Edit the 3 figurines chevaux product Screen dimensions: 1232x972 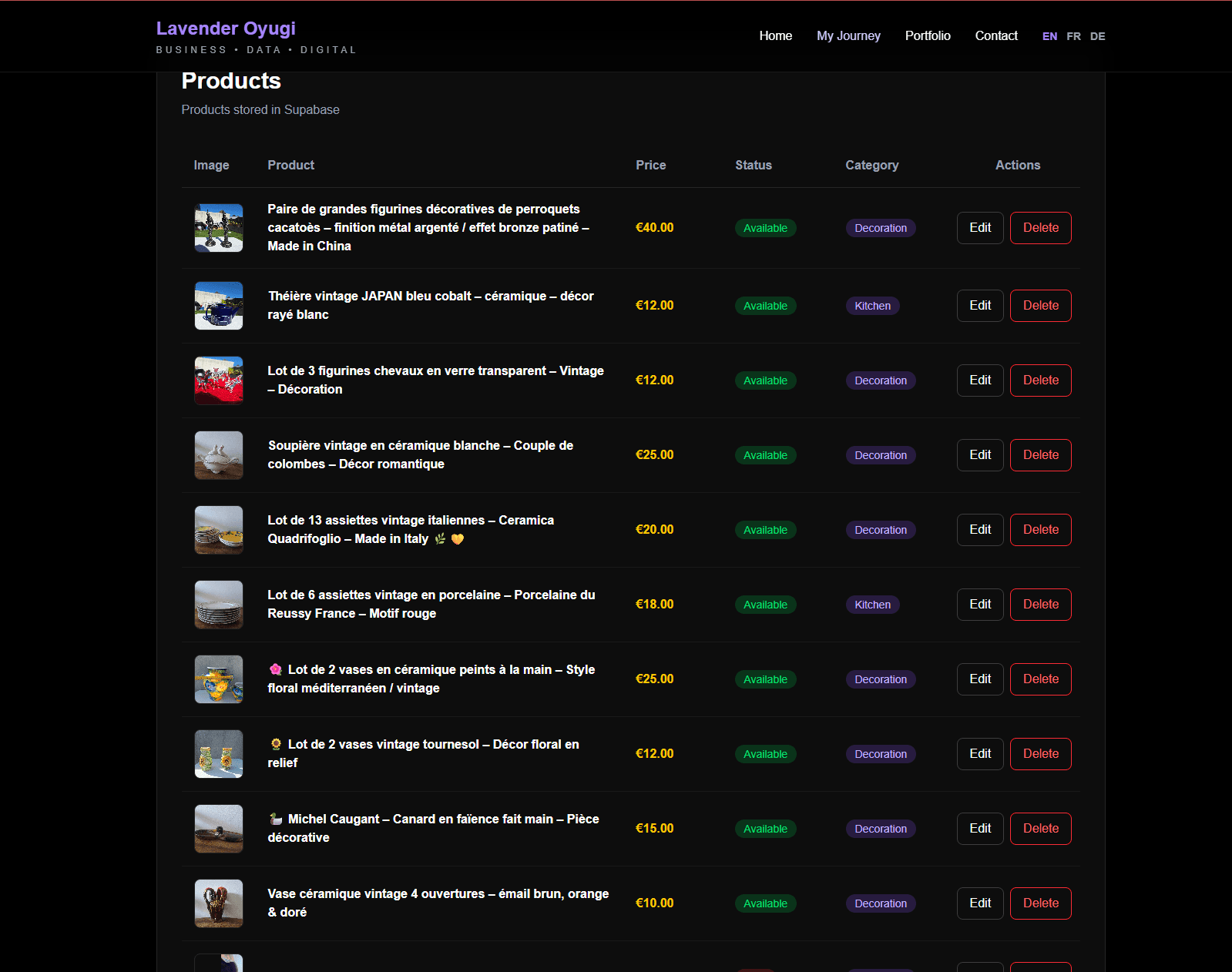tap(980, 380)
